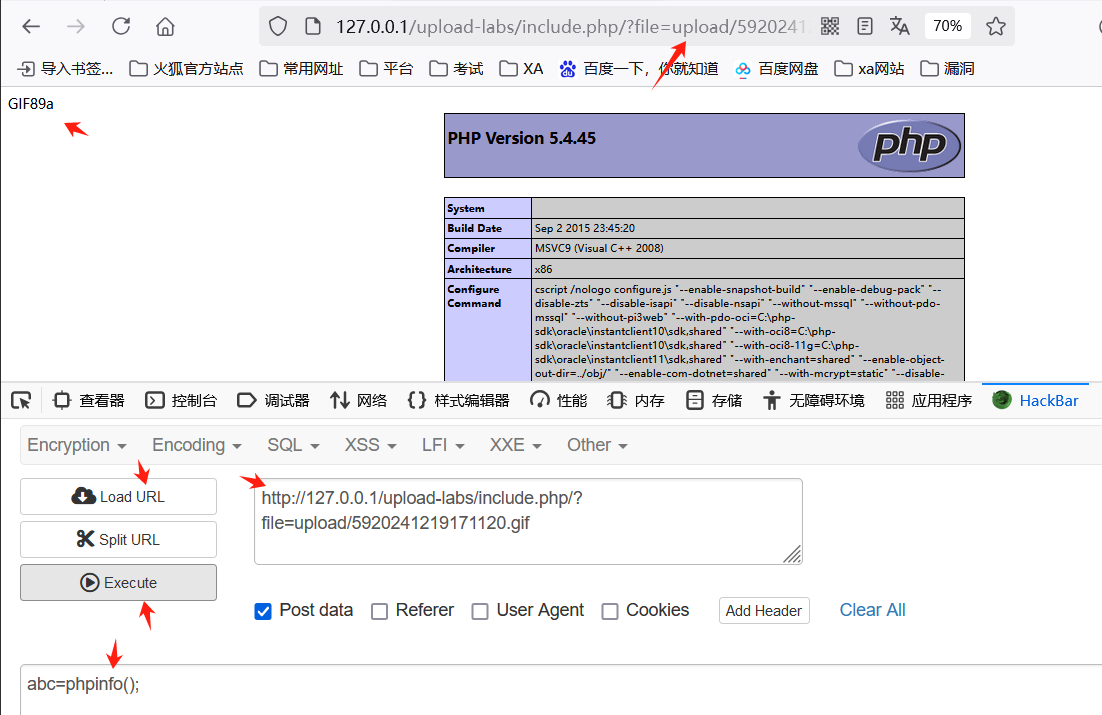This screenshot has width=1102, height=715.
Task: Toggle reader view icon
Action: click(865, 27)
